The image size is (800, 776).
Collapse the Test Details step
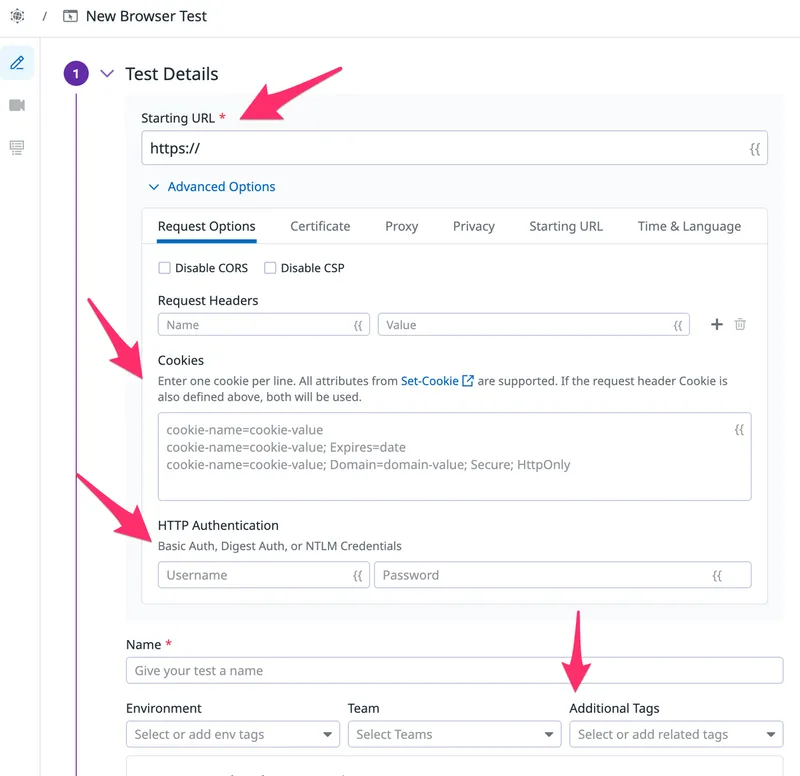pyautogui.click(x=108, y=74)
